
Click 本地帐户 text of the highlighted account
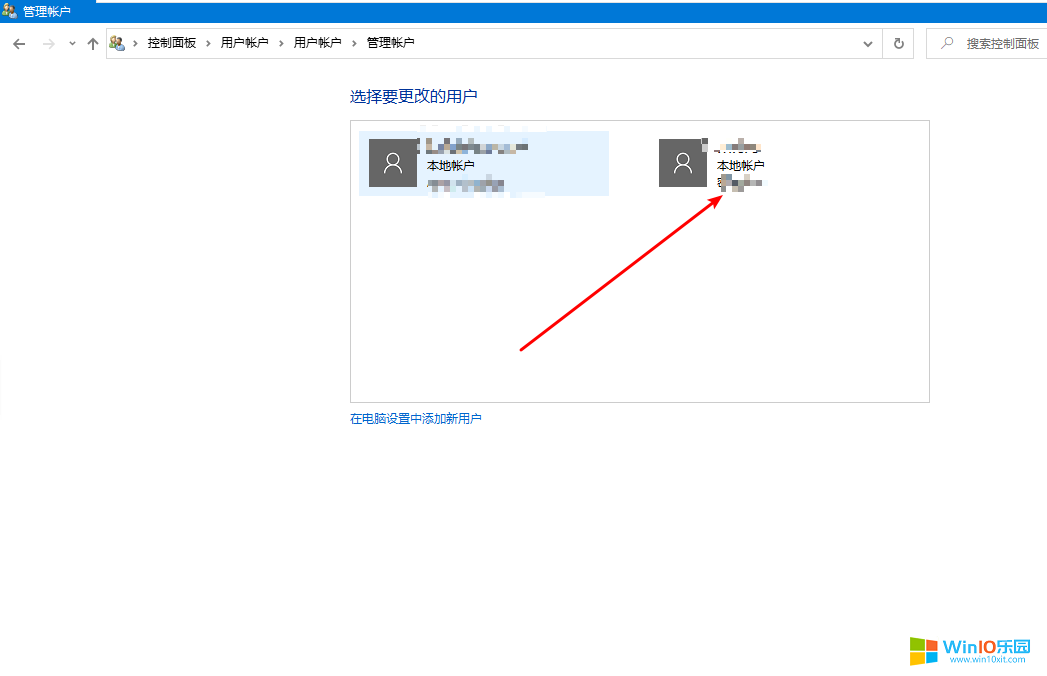pyautogui.click(x=451, y=166)
